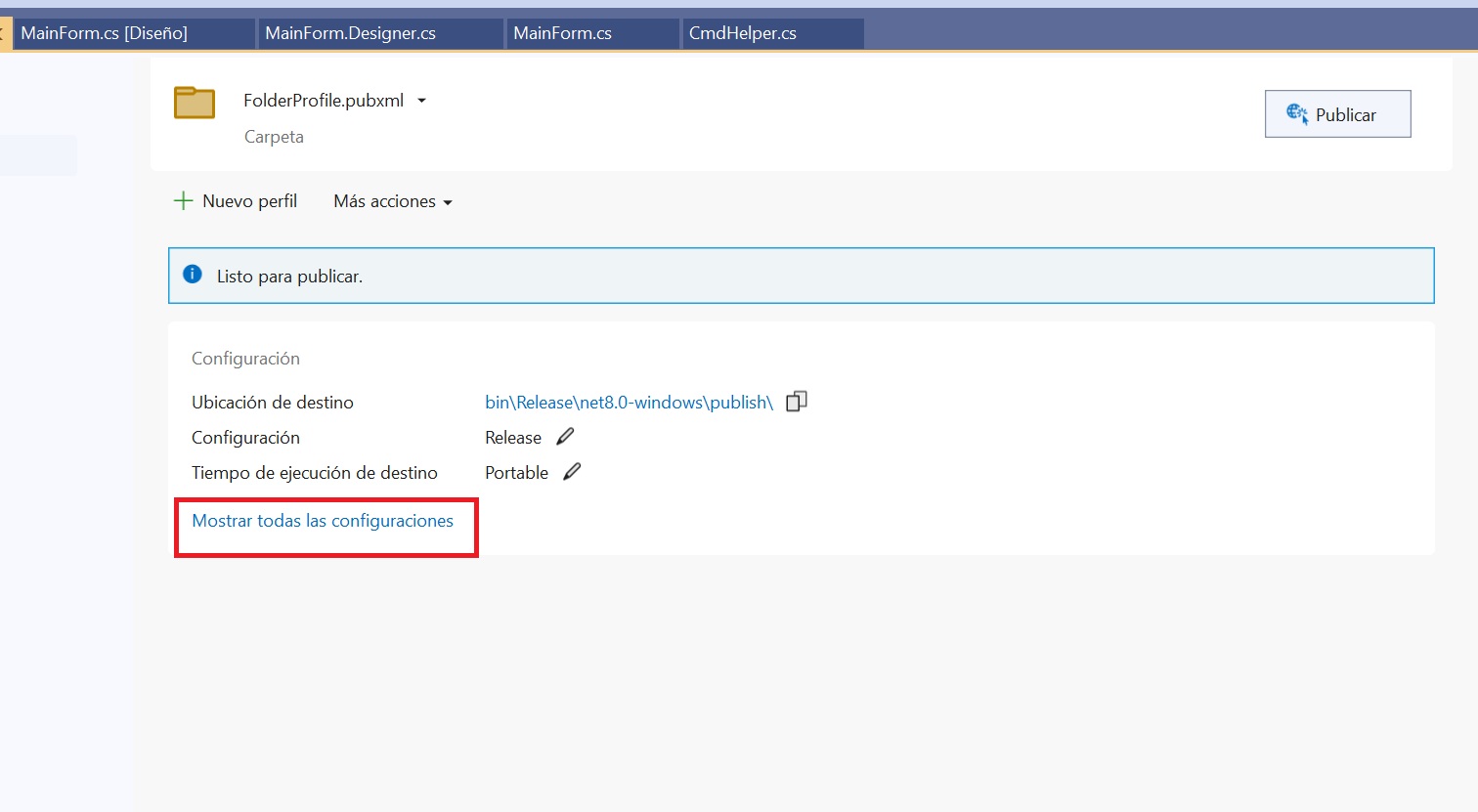Select the highlighted item in the left sidebar

pyautogui.click(x=37, y=155)
